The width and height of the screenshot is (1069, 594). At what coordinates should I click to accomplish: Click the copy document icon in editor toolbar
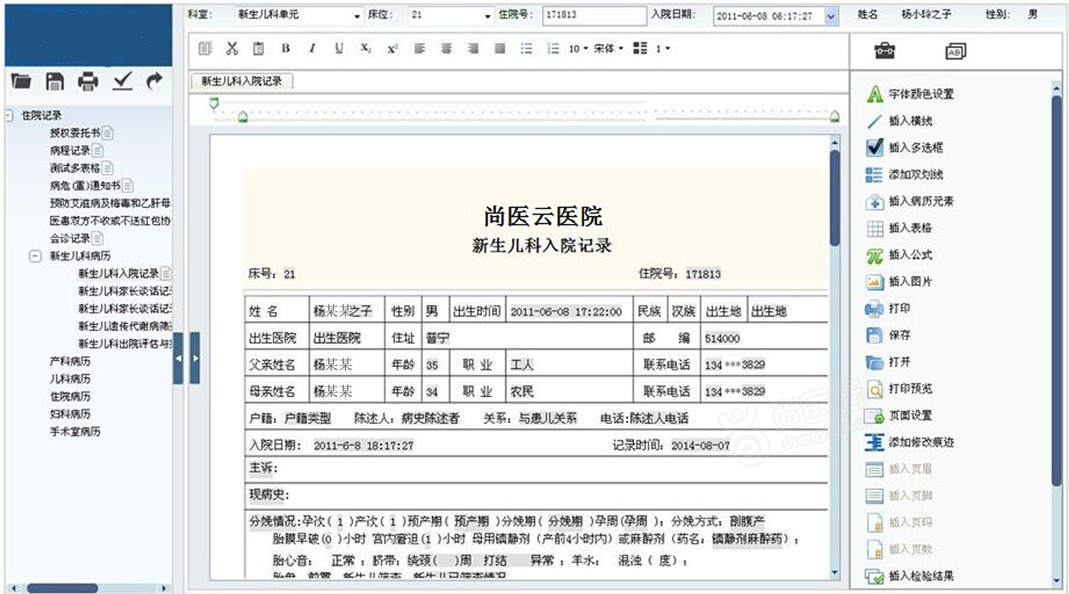[x=205, y=48]
